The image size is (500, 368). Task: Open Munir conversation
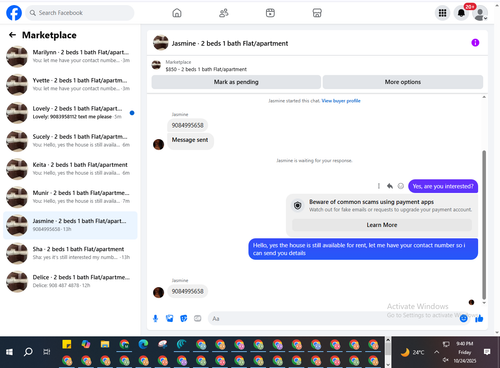(x=70, y=197)
